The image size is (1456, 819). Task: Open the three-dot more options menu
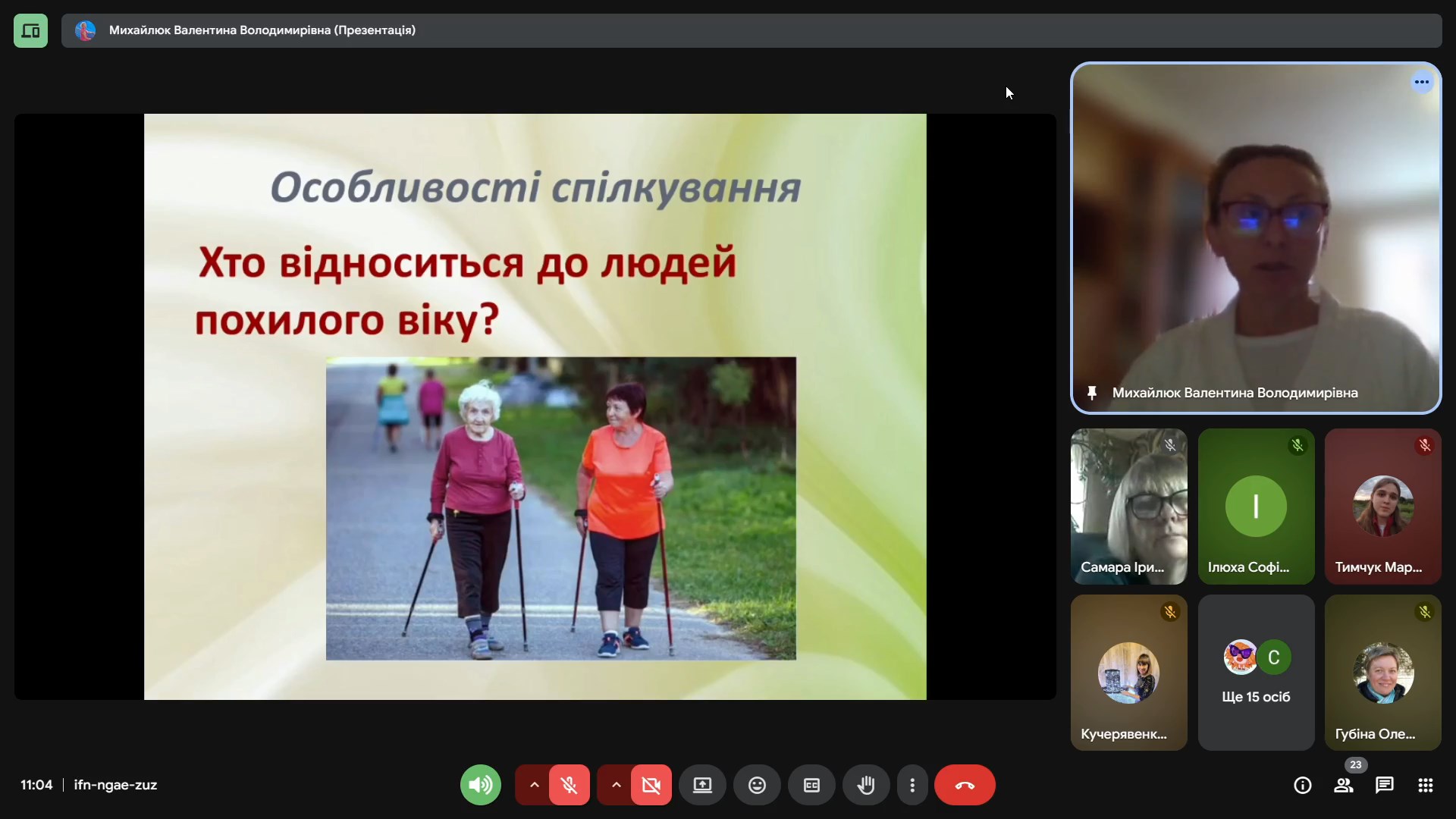point(912,785)
